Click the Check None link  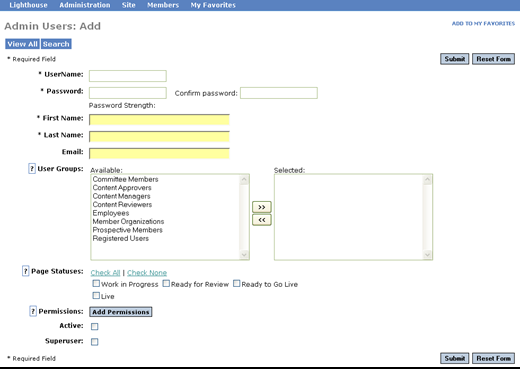click(147, 273)
